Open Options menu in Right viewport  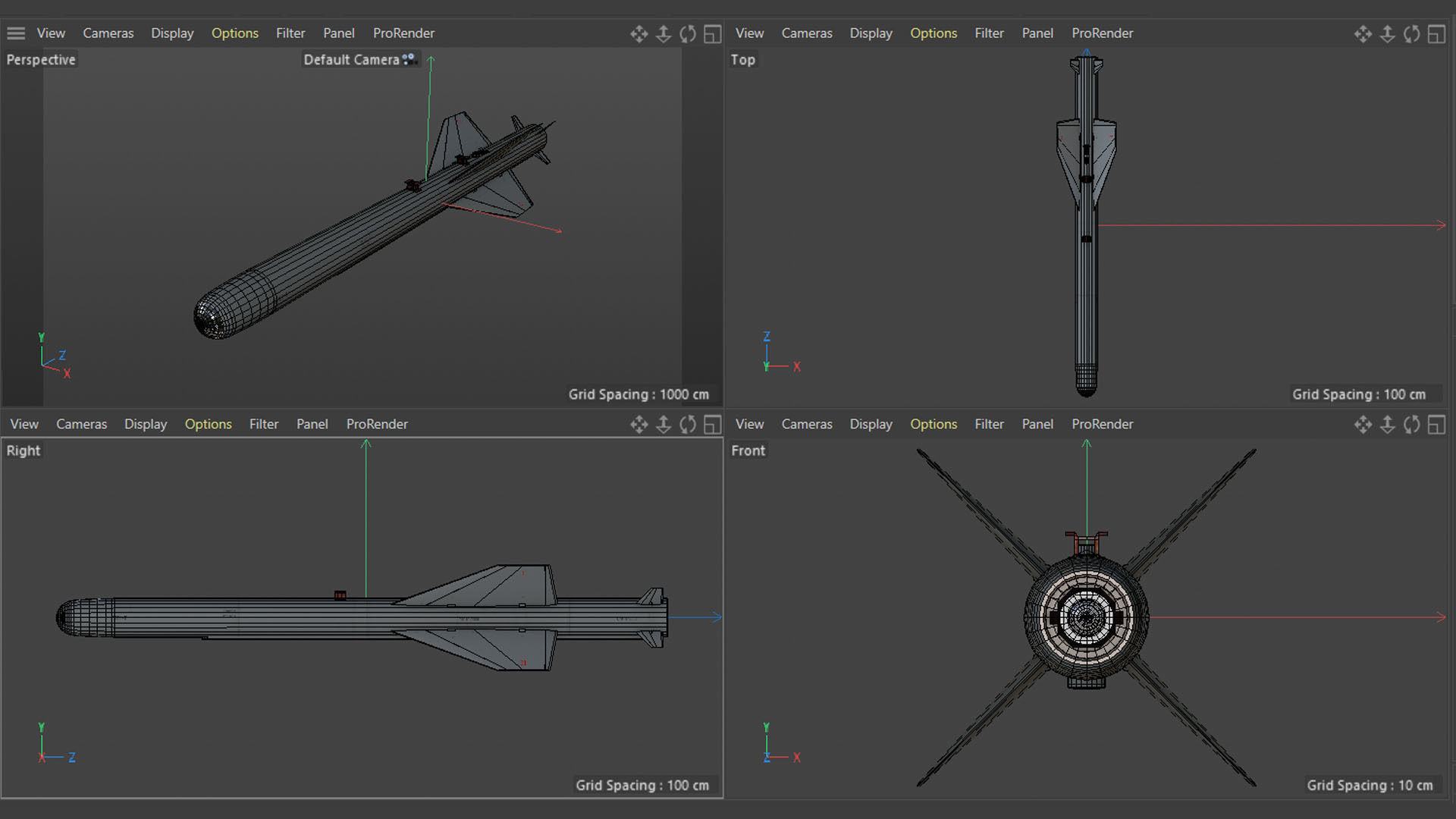(x=208, y=424)
